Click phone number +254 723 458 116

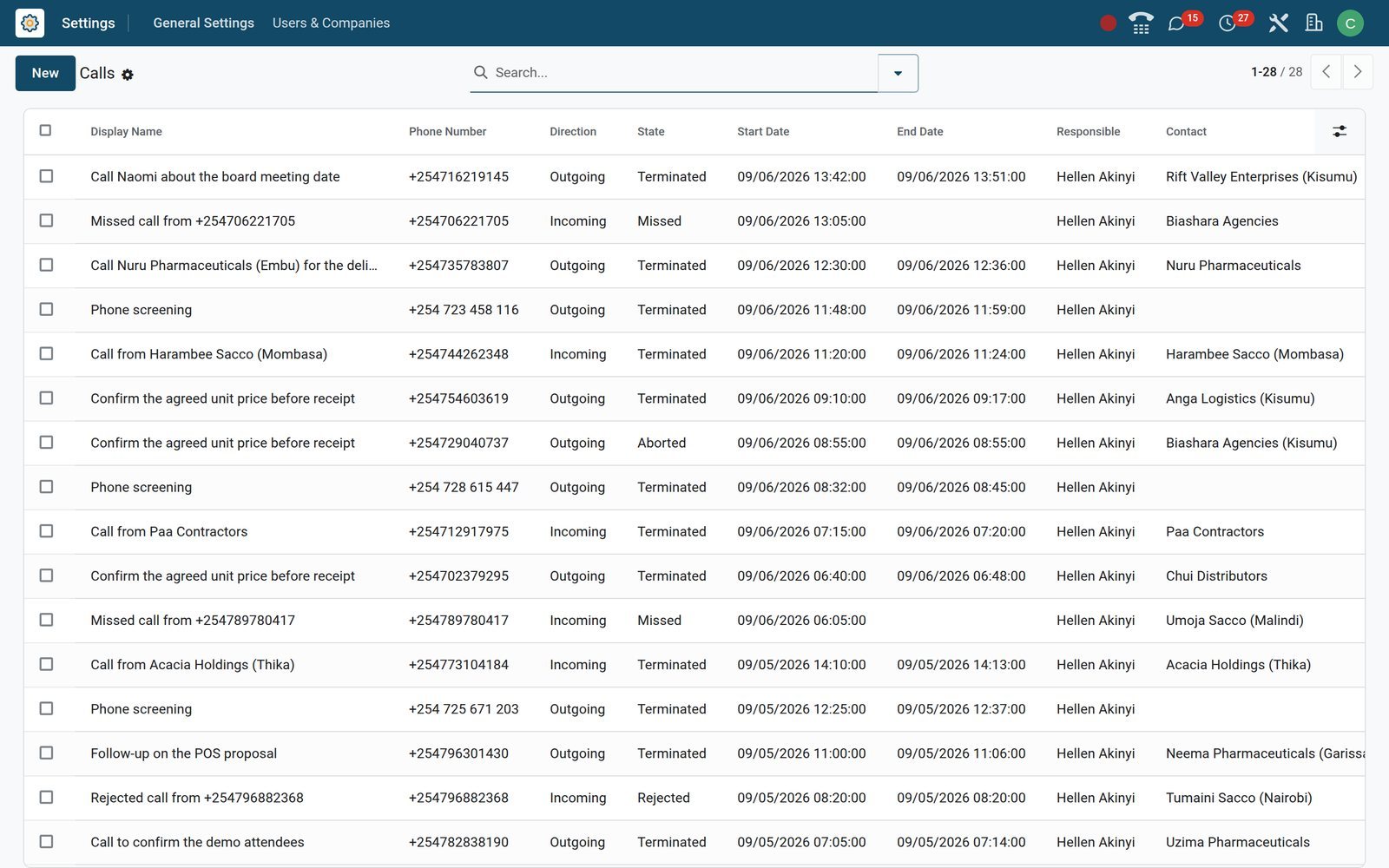[464, 310]
